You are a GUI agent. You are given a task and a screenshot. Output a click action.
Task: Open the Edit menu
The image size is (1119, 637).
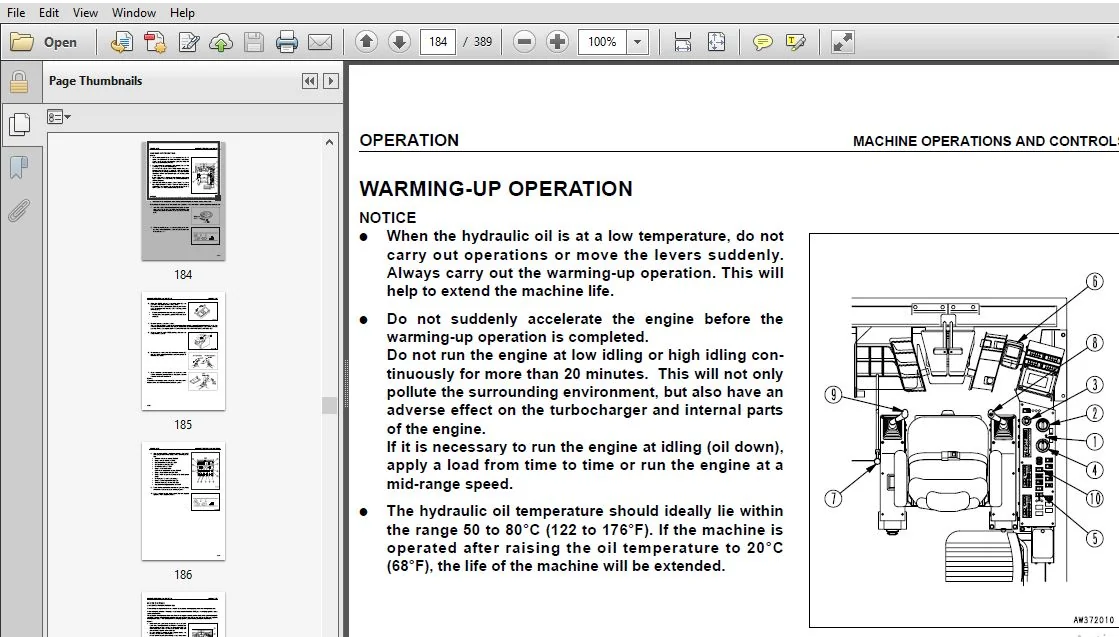coord(49,13)
